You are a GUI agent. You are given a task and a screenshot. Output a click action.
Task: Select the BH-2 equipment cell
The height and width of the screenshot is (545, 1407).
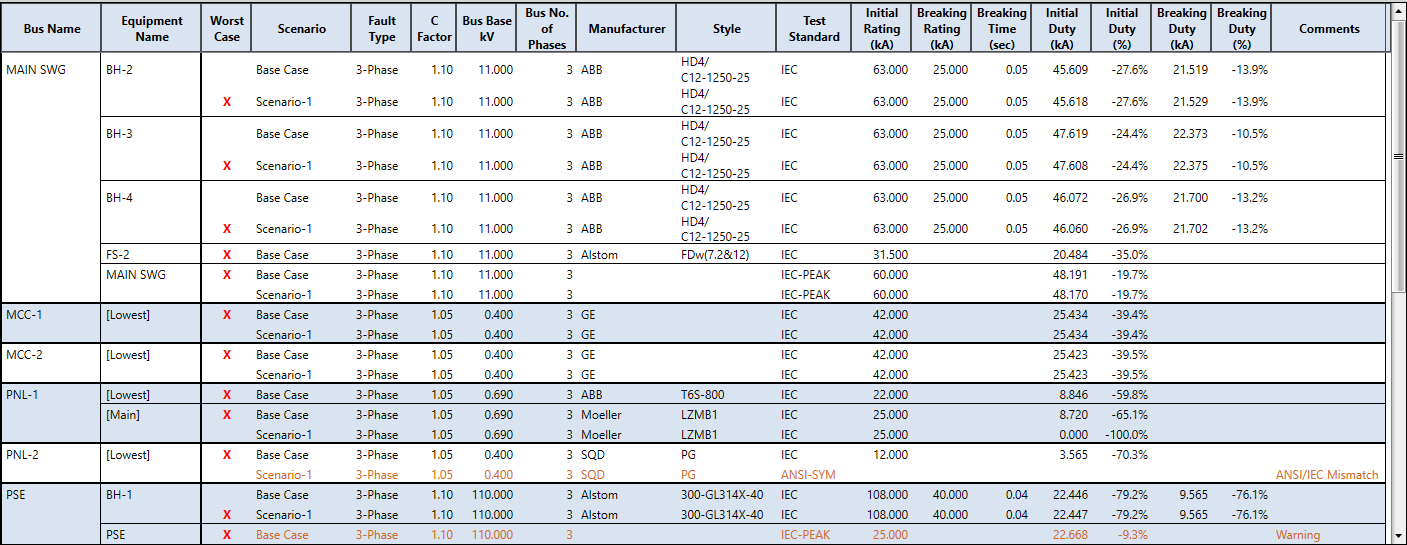pos(152,86)
